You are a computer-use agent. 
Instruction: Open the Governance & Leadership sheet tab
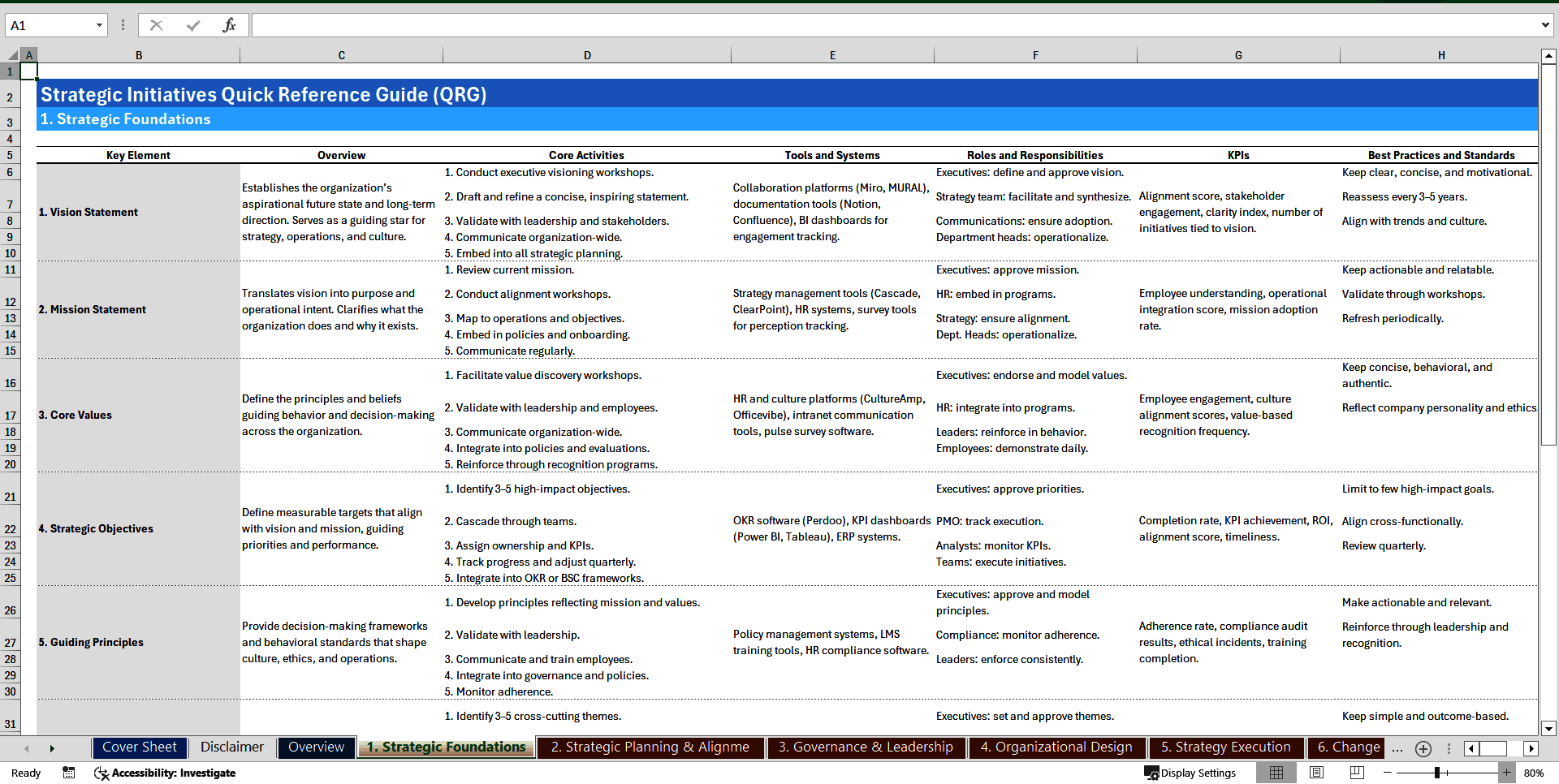(x=866, y=747)
